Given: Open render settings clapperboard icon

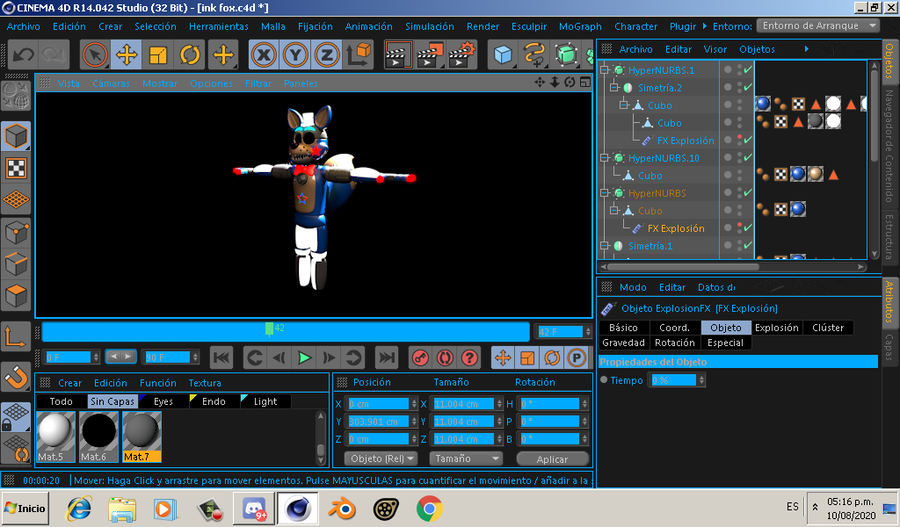Looking at the screenshot, I should click(x=461, y=55).
